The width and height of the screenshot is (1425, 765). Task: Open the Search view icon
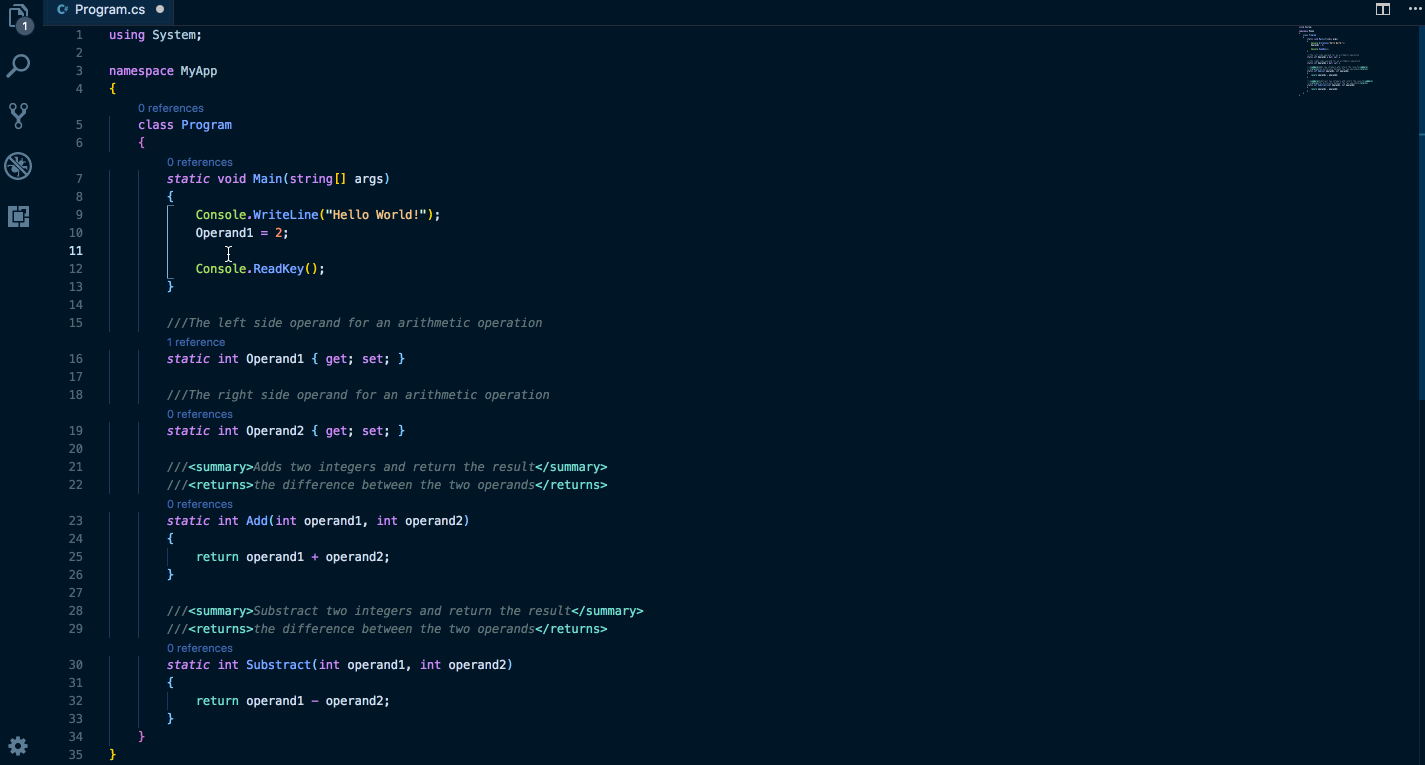18,67
